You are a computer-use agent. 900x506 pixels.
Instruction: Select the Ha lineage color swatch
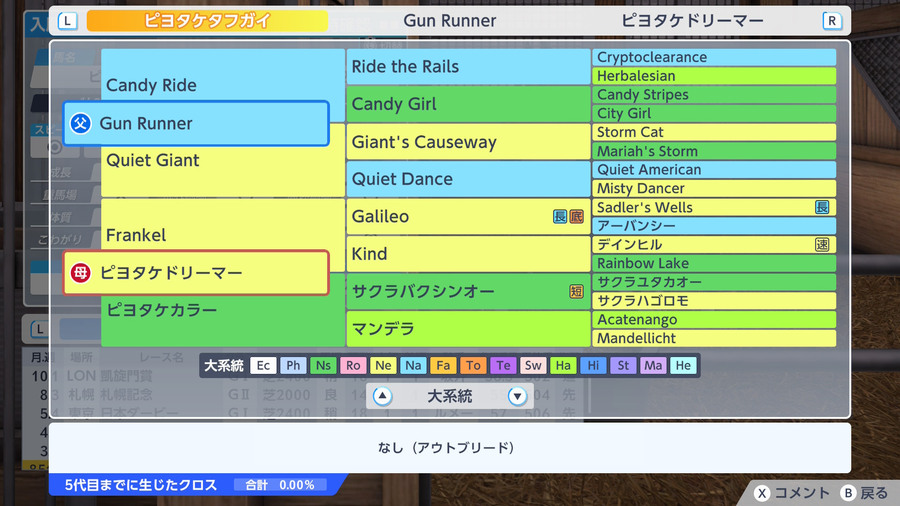(563, 365)
